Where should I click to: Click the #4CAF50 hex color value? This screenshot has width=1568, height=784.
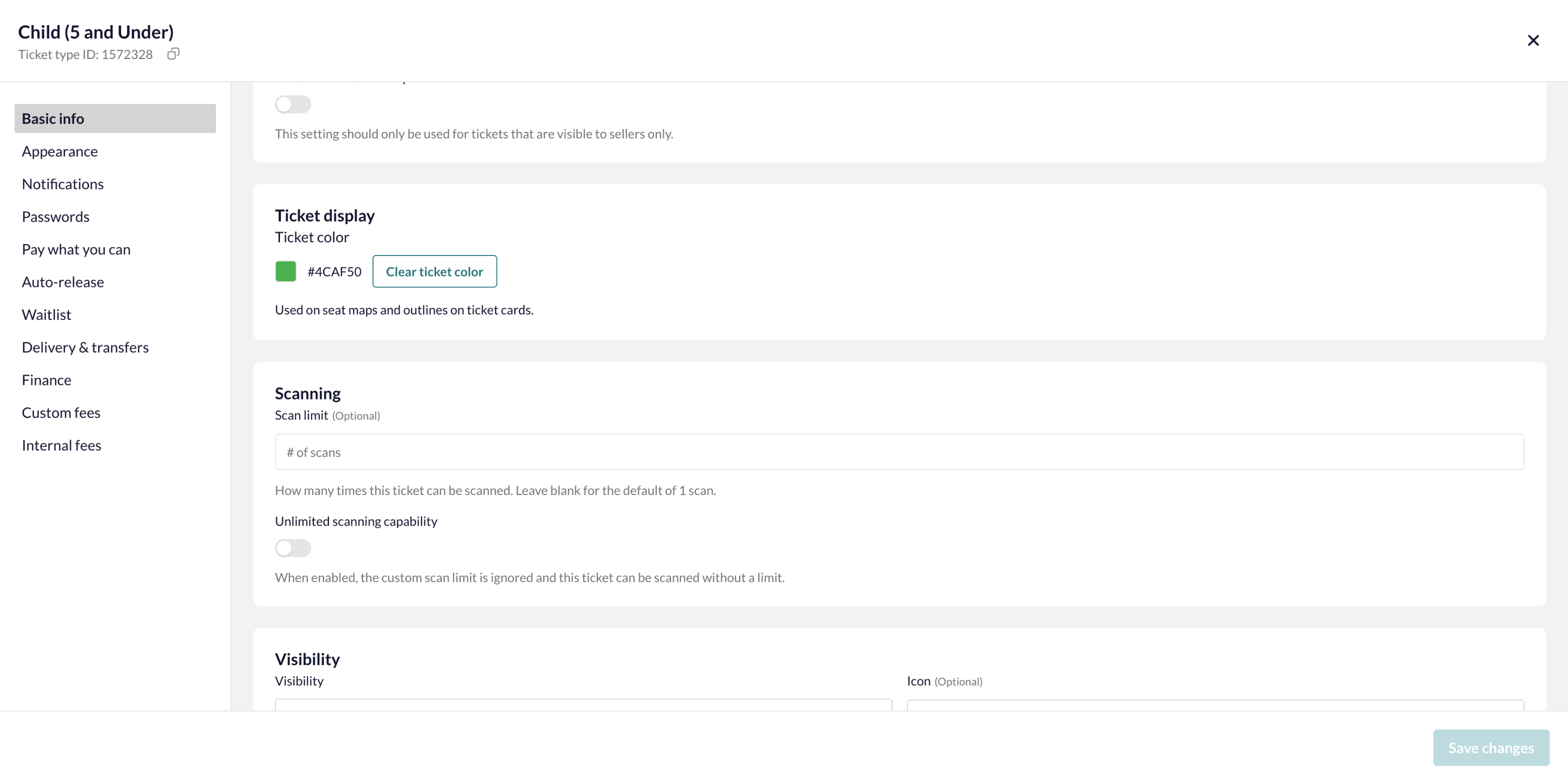[x=334, y=271]
